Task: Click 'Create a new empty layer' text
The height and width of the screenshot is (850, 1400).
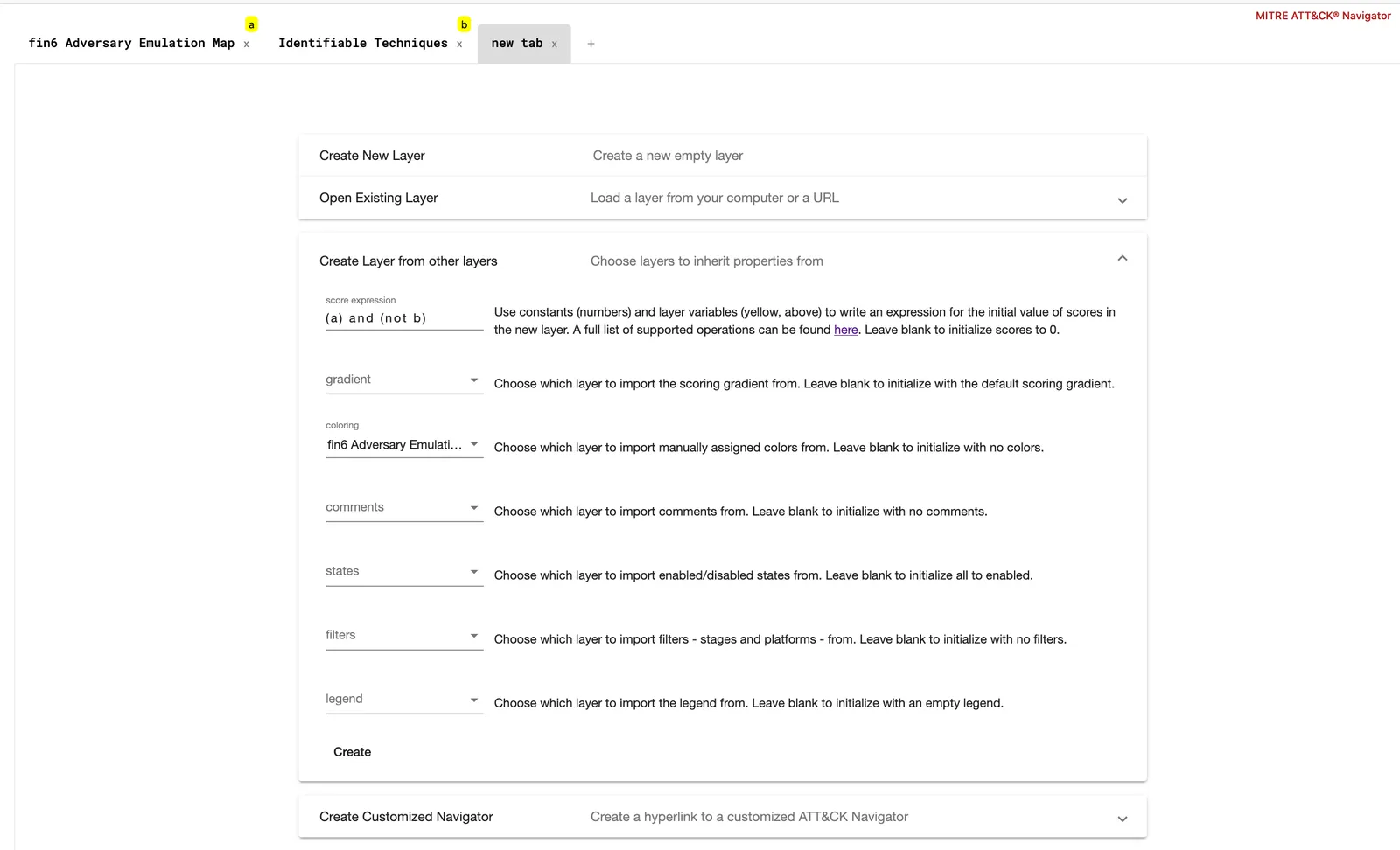Action: coord(668,156)
